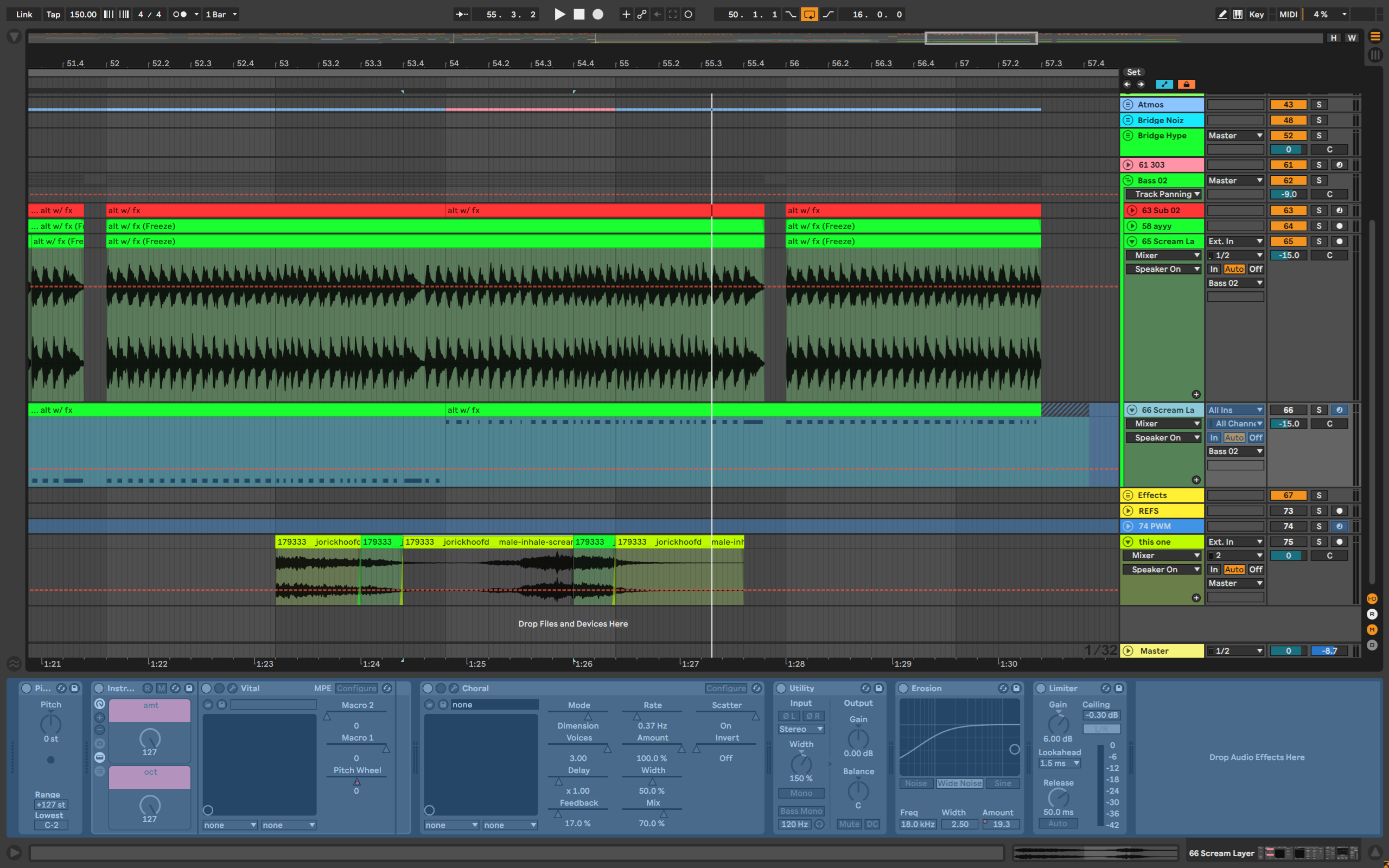This screenshot has width=1389, height=868.
Task: Mute track 43 Atmos activator
Action: [x=1288, y=105]
